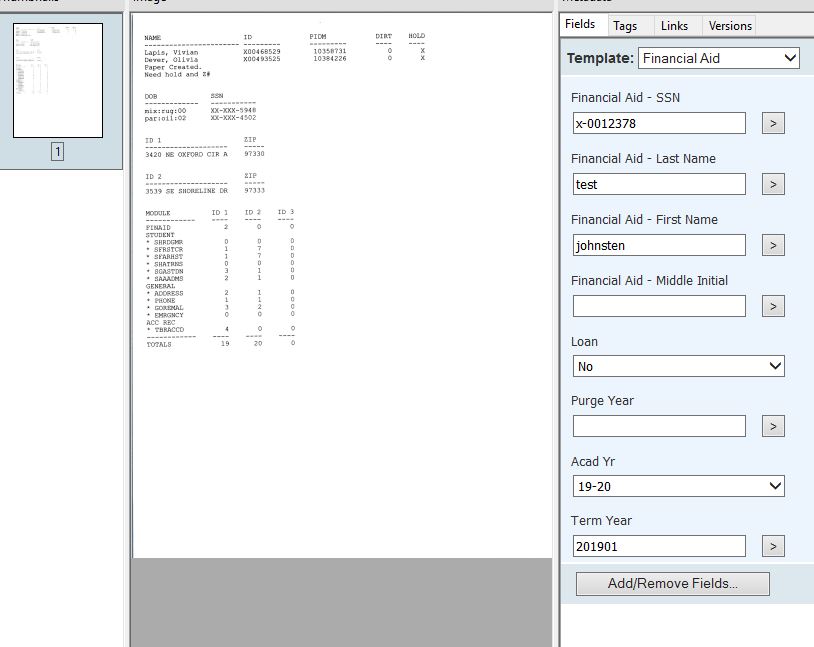Viewport: 814px width, 647px height.
Task: Click the name Dever, Olivia in the document
Action: pos(171,60)
